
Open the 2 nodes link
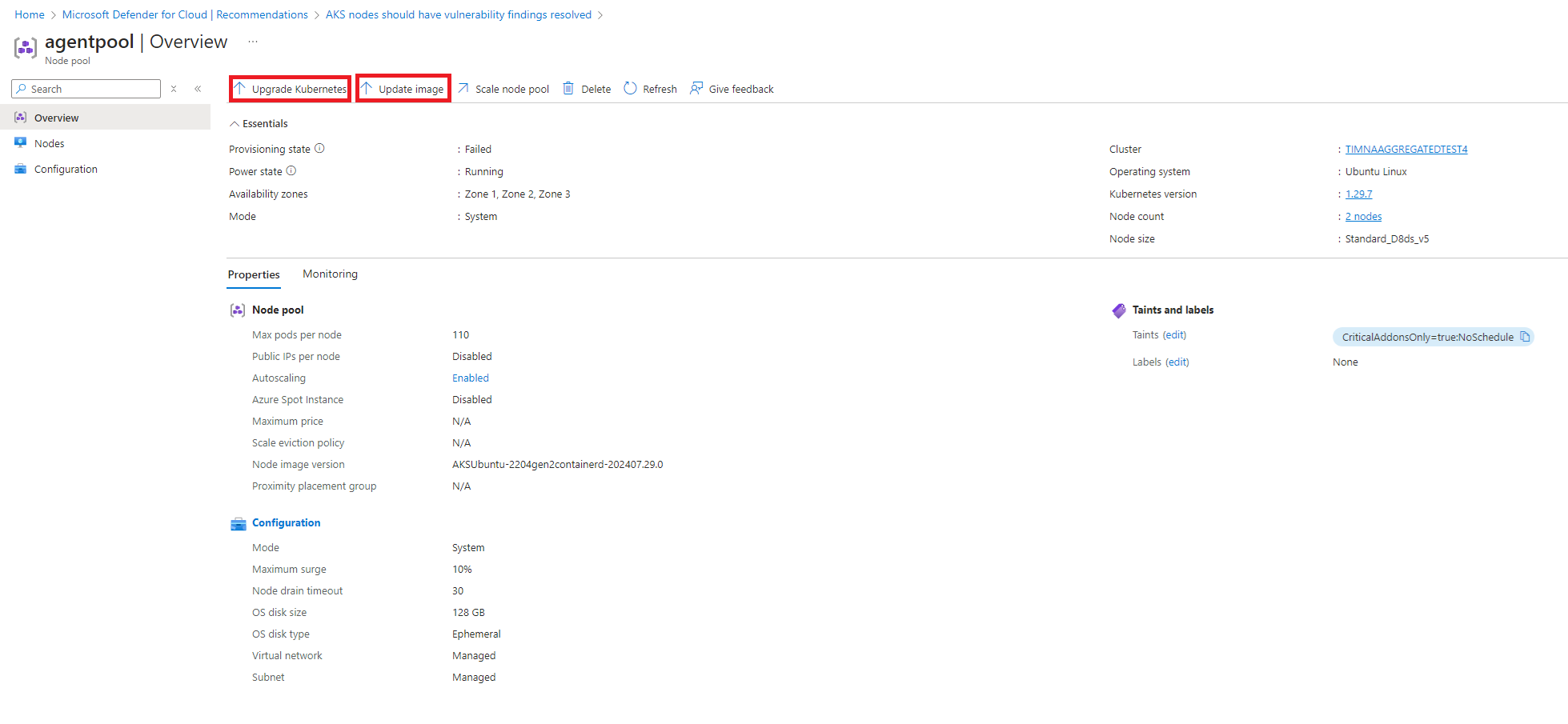pyautogui.click(x=1363, y=217)
